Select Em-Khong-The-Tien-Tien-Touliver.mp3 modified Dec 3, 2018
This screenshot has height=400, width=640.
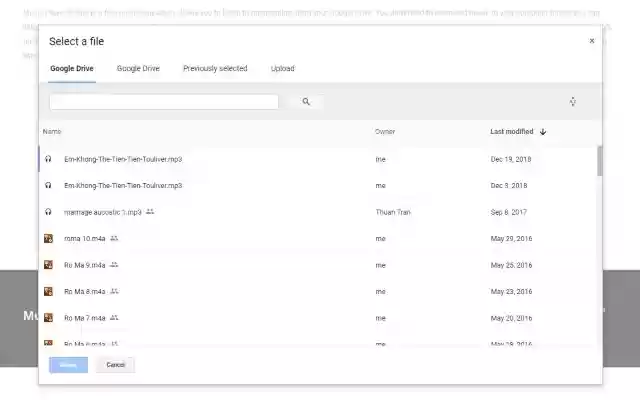pos(123,186)
